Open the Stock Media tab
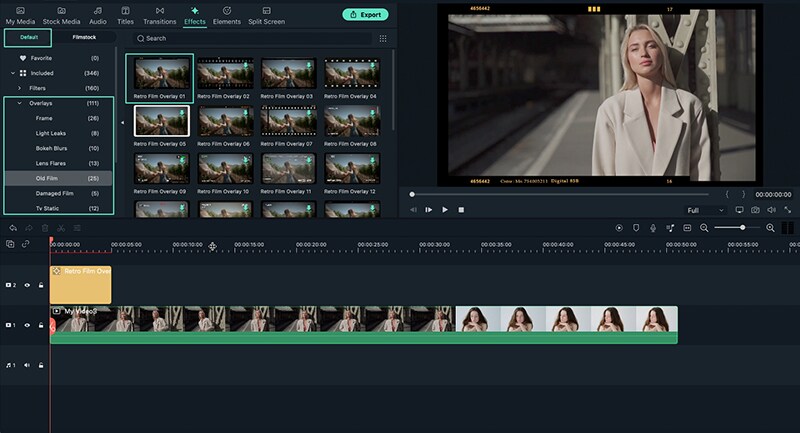 tap(61, 16)
